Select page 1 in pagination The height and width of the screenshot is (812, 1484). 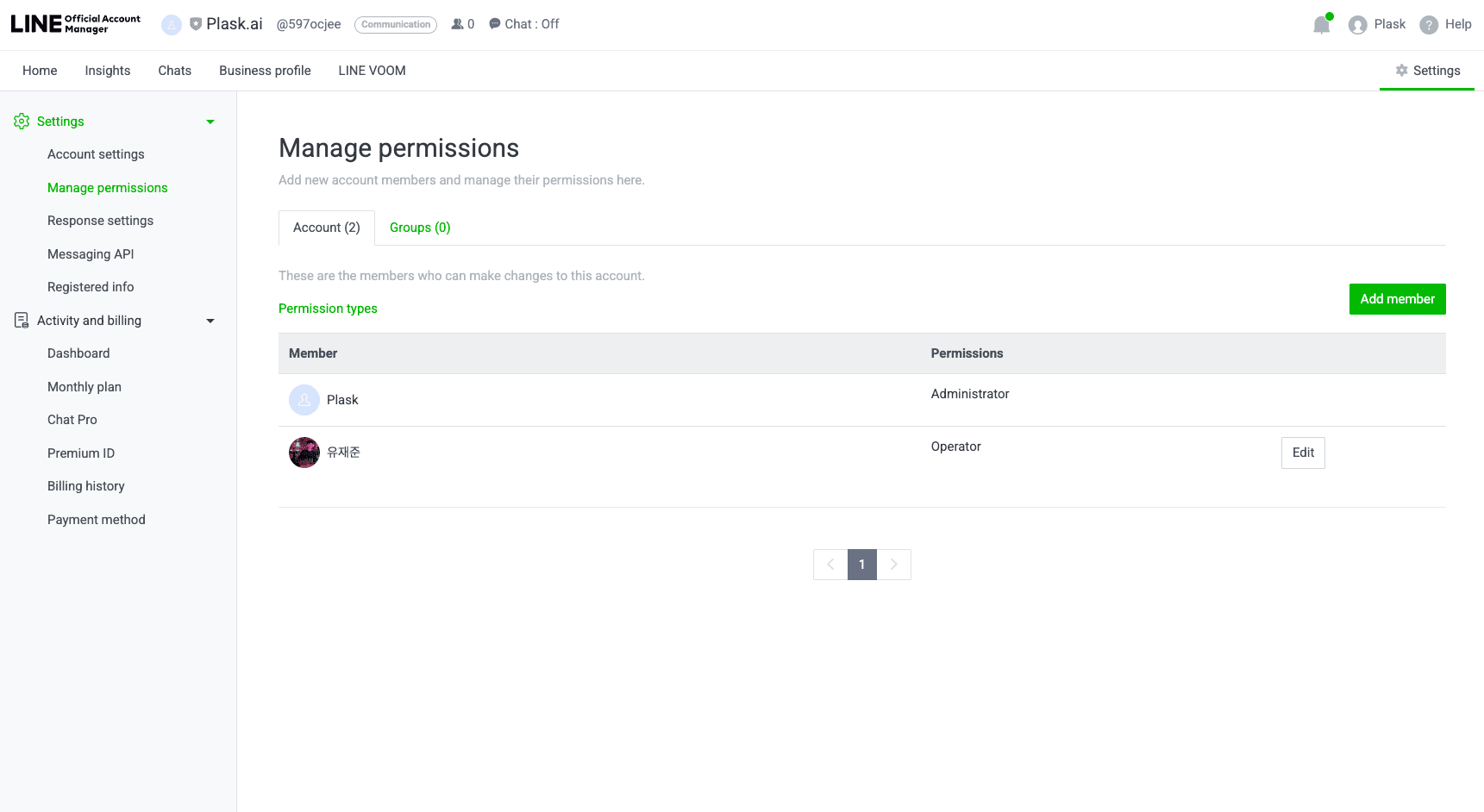tap(862, 565)
